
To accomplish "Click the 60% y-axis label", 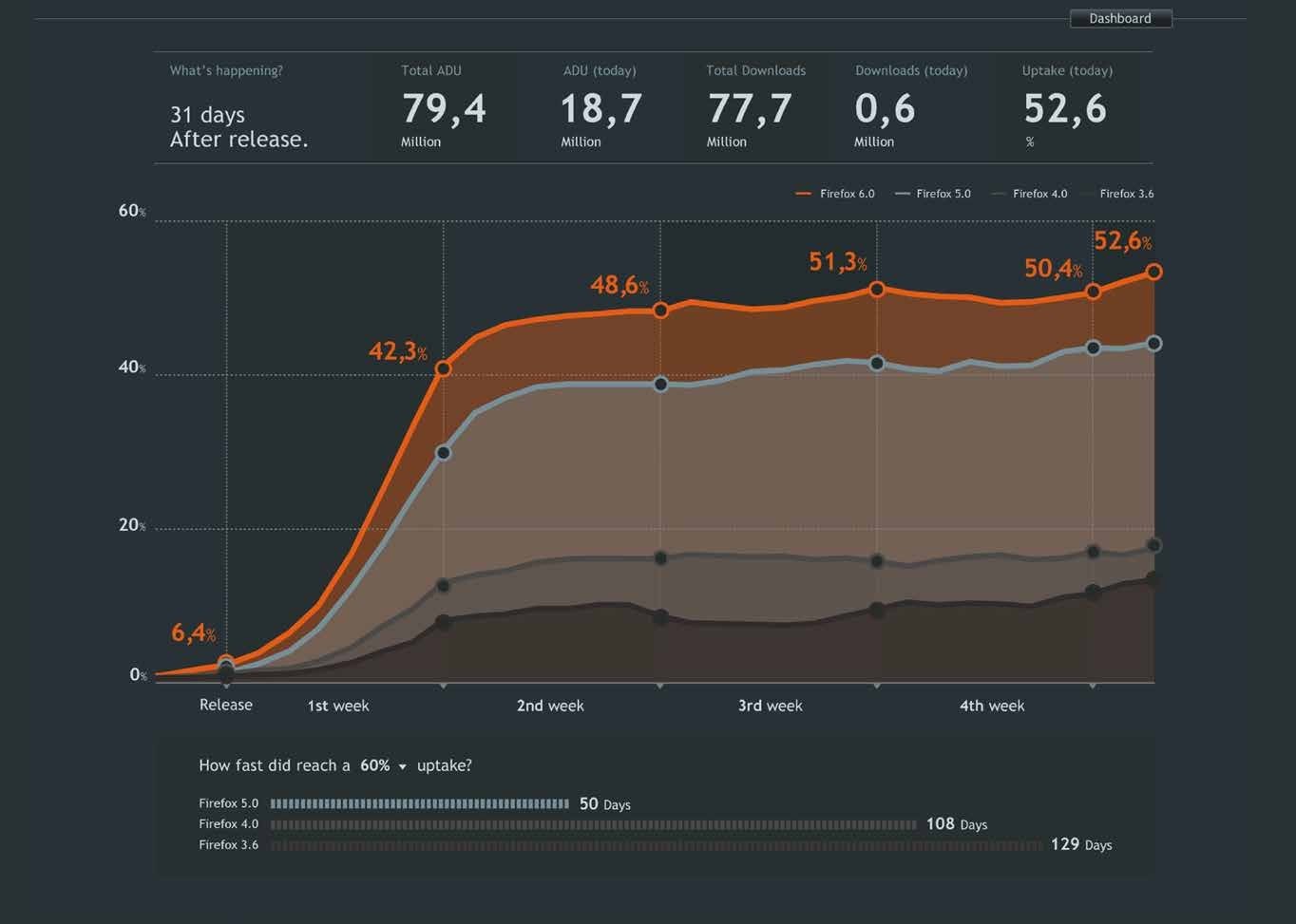I will click(x=132, y=211).
